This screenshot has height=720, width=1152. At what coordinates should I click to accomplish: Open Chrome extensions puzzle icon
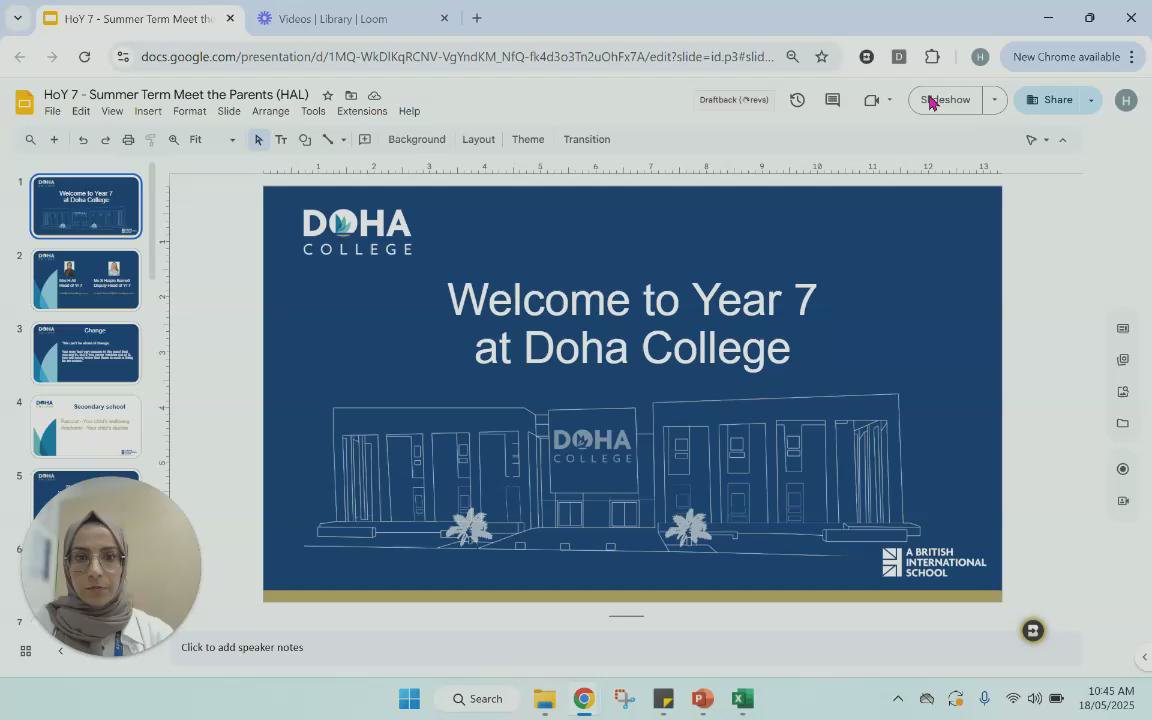932,57
